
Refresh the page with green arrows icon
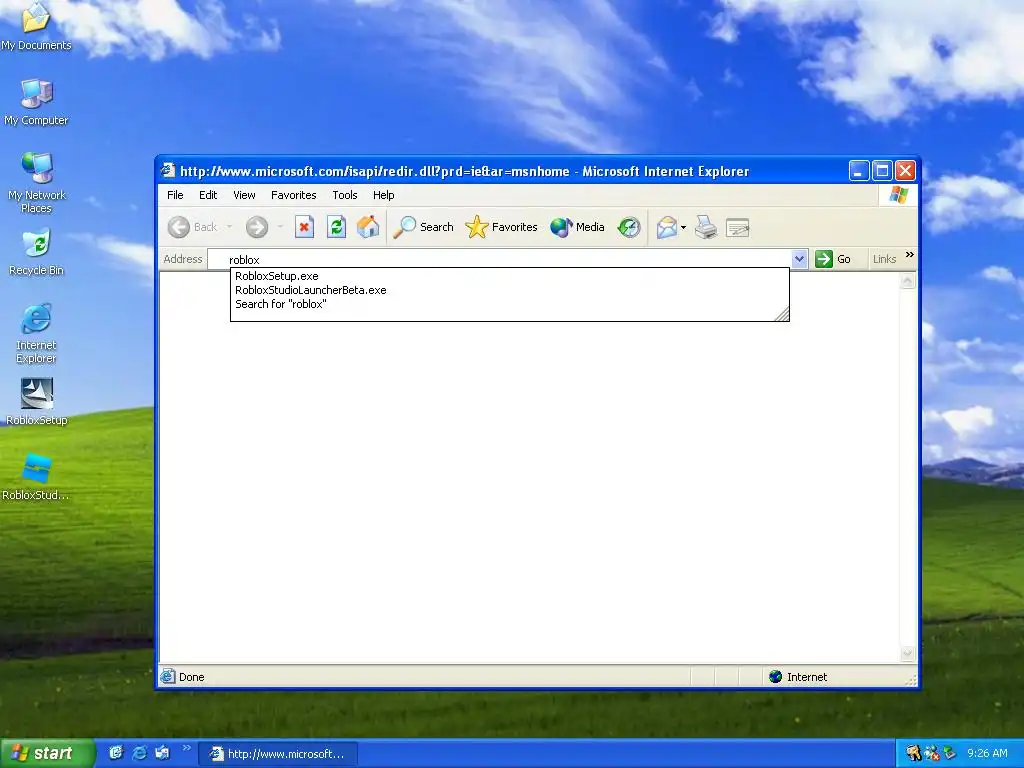336,227
